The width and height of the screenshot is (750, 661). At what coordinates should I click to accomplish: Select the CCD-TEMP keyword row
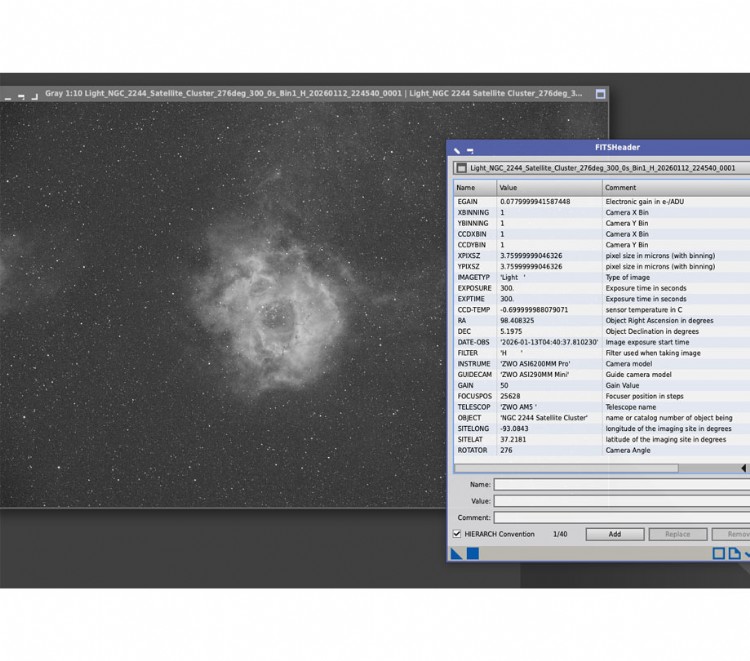coord(602,310)
